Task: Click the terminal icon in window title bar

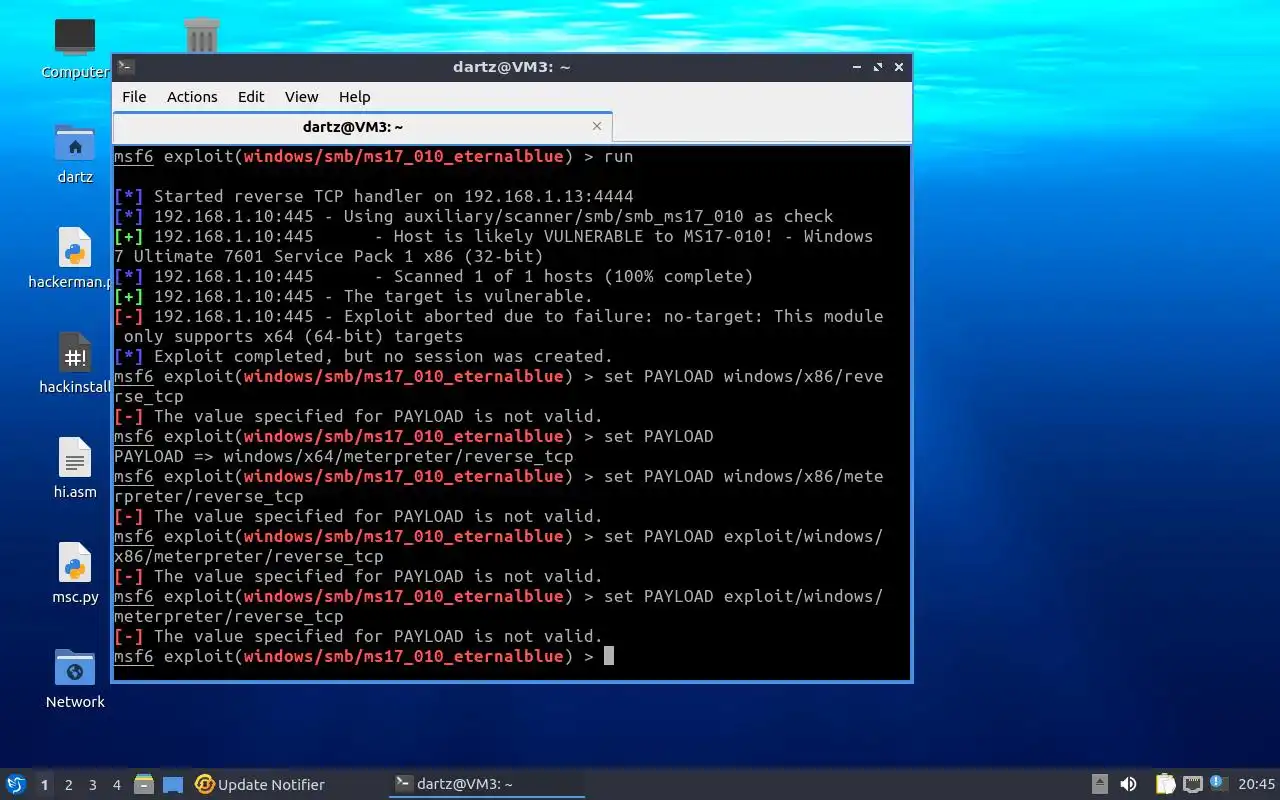Action: [x=125, y=67]
